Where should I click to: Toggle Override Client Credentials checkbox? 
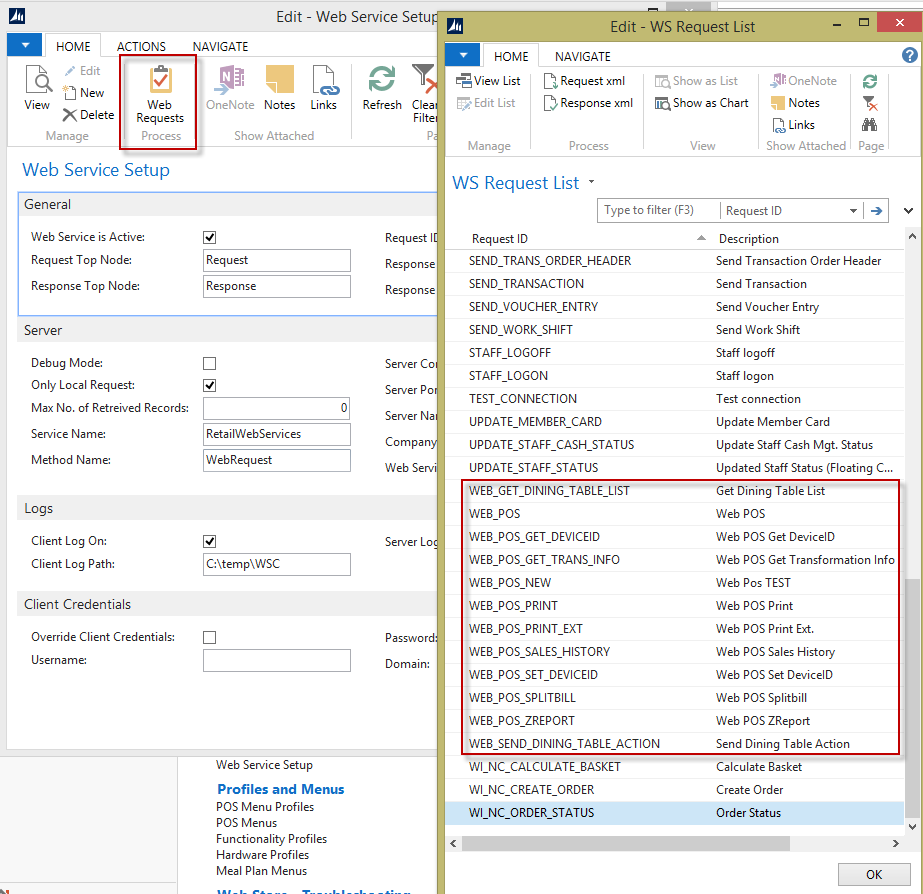click(x=210, y=638)
